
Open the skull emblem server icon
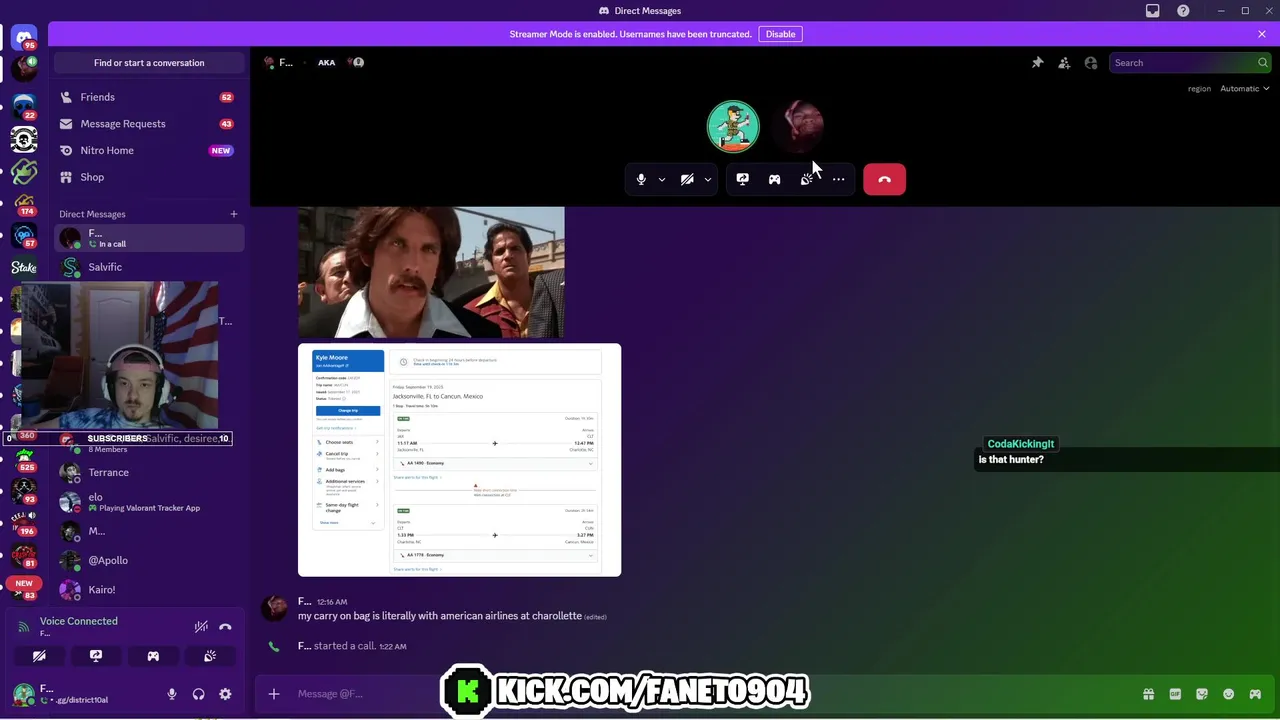pyautogui.click(x=24, y=139)
